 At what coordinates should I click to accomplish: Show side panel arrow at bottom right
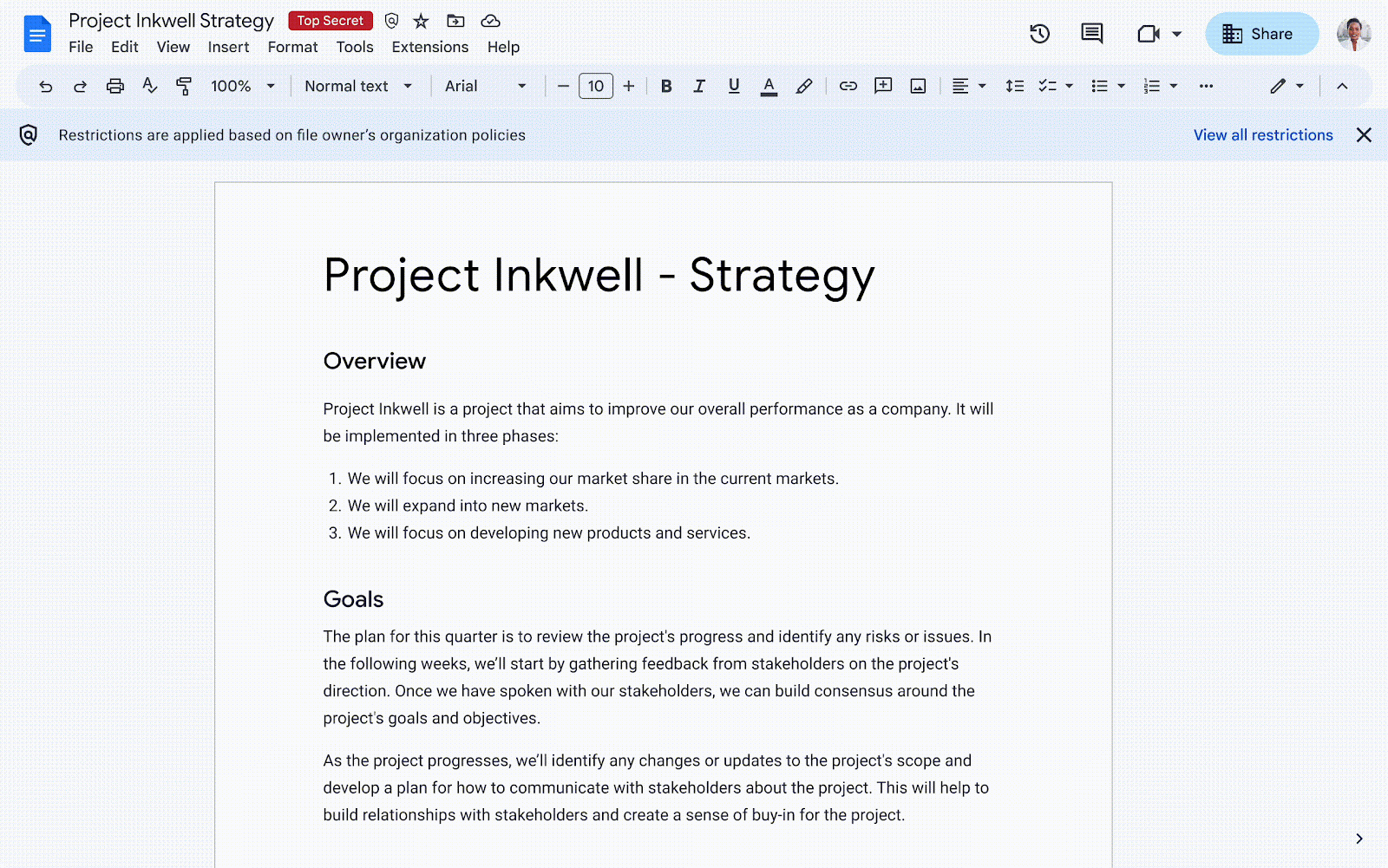pyautogui.click(x=1359, y=839)
